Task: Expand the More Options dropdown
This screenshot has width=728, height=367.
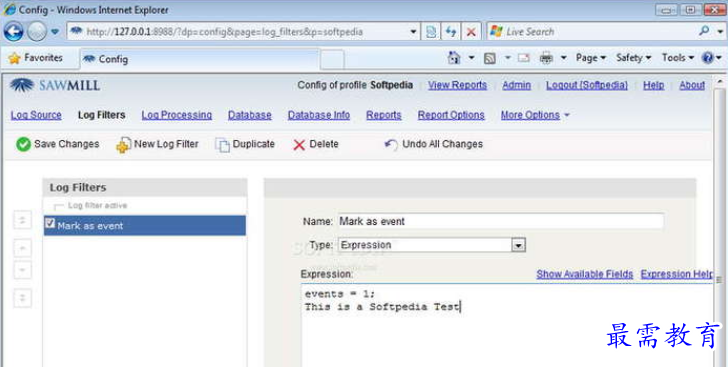Action: pyautogui.click(x=535, y=115)
